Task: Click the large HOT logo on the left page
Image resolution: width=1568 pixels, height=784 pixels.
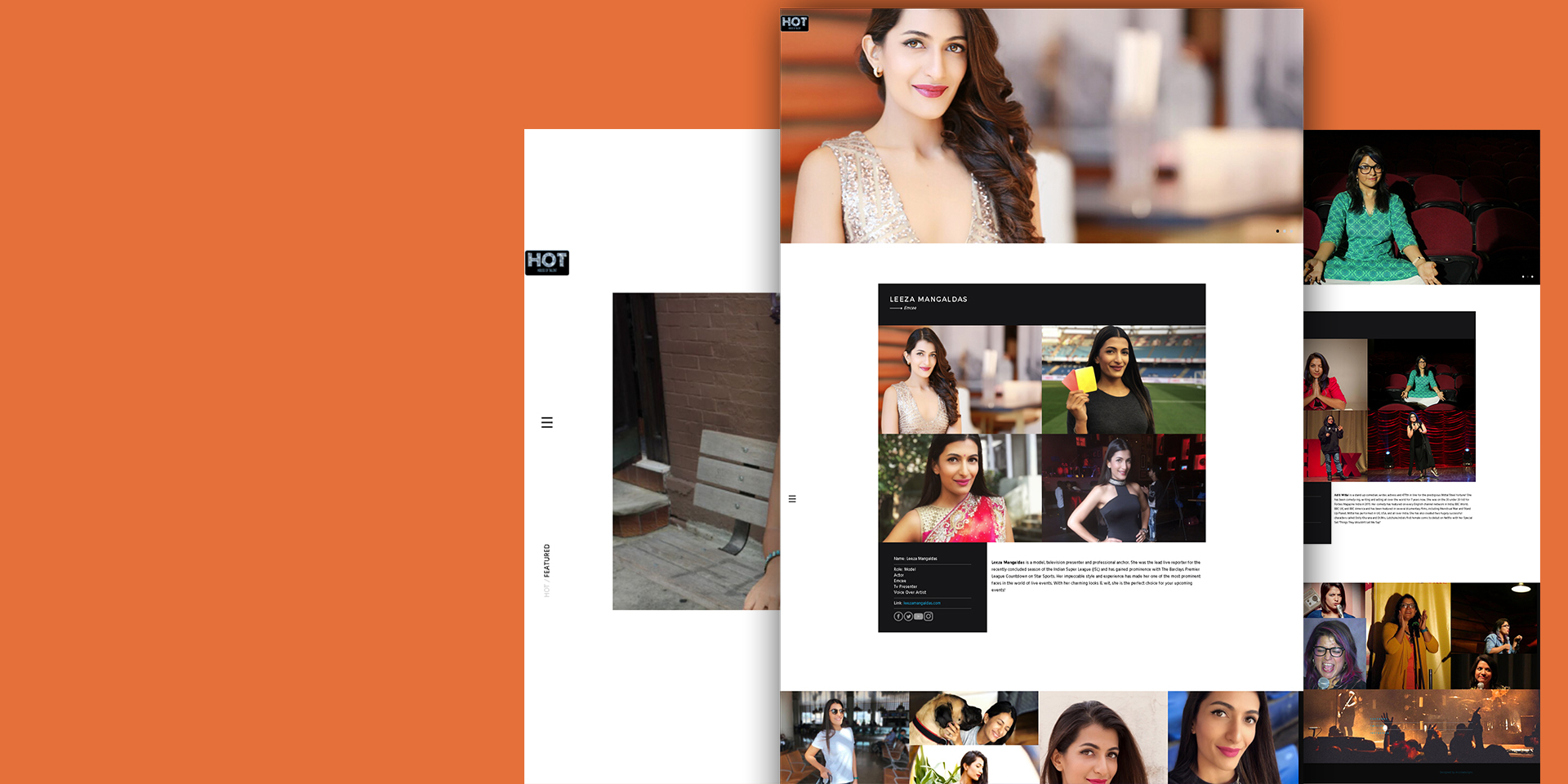Action: pos(546,262)
